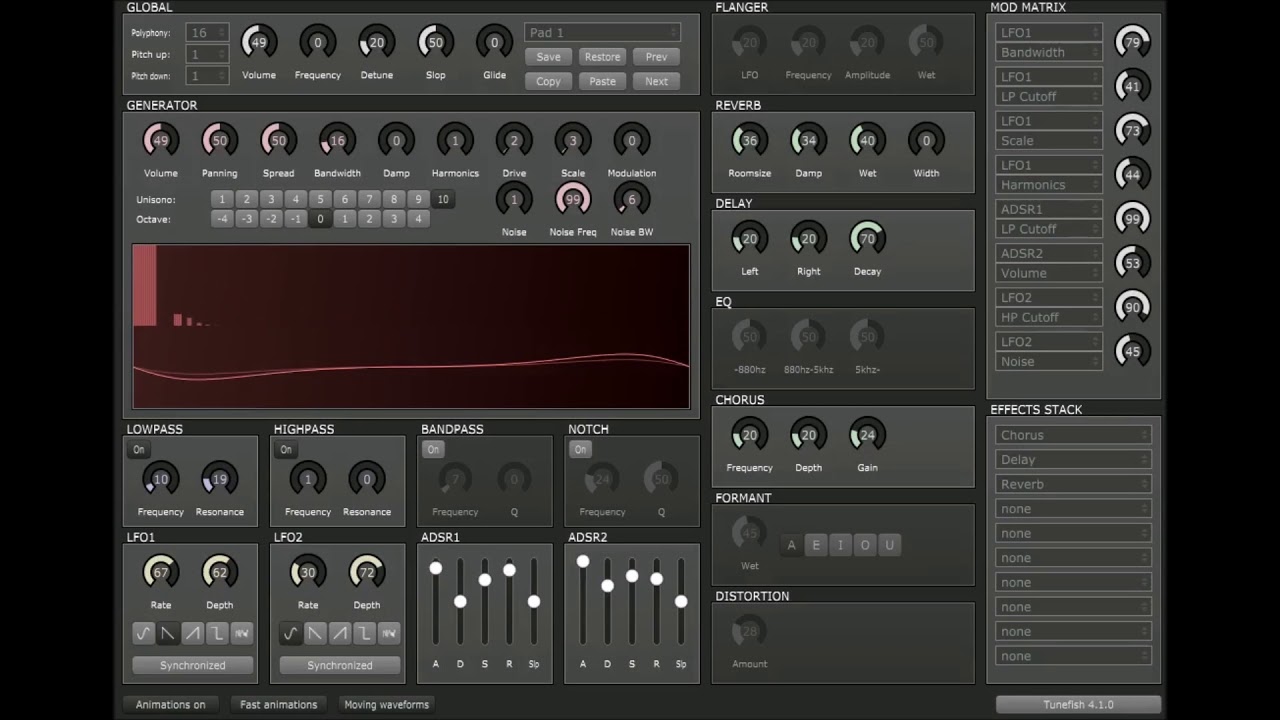Image resolution: width=1280 pixels, height=720 pixels.
Task: Select the noise waveform for LFO1
Action: [x=242, y=633]
